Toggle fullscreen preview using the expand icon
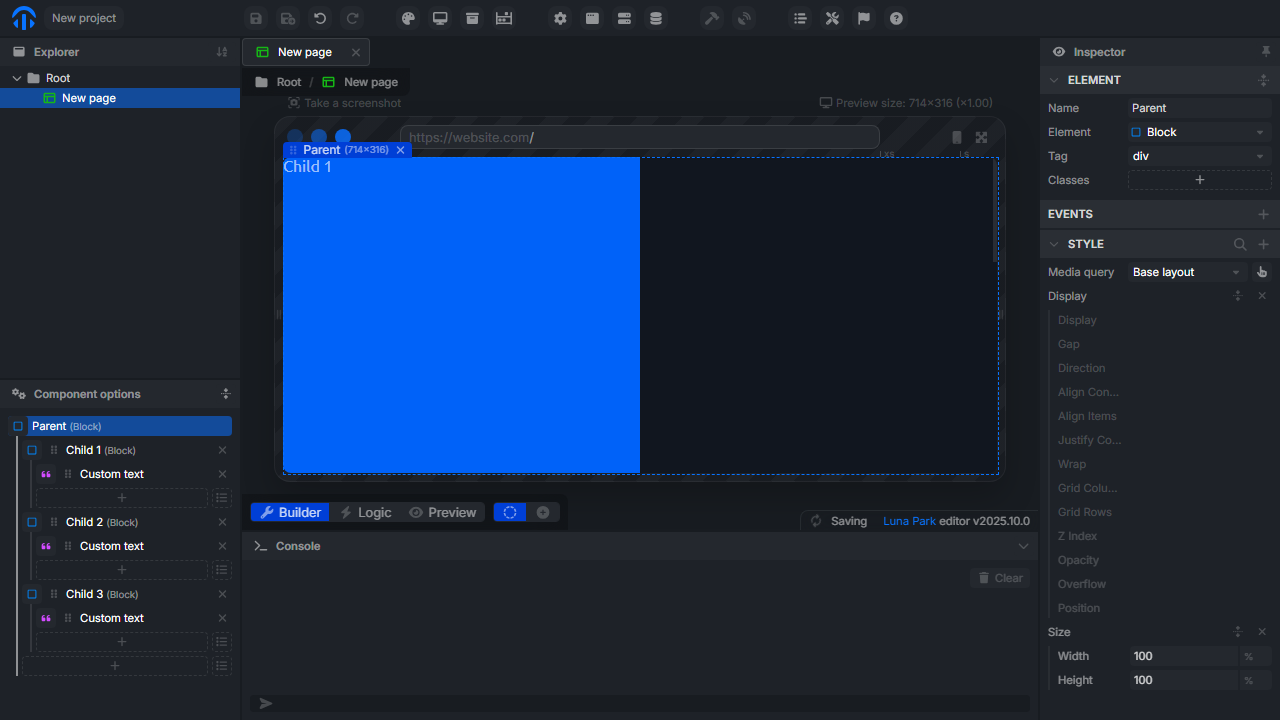Image resolution: width=1280 pixels, height=720 pixels. pos(981,137)
